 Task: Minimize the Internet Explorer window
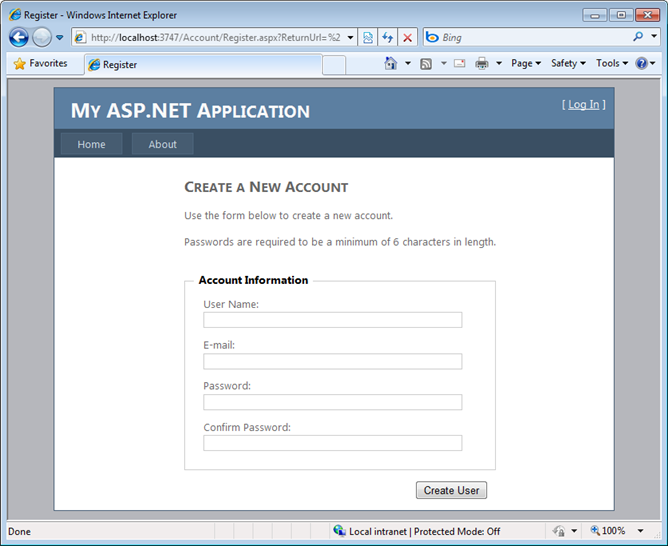pos(595,15)
